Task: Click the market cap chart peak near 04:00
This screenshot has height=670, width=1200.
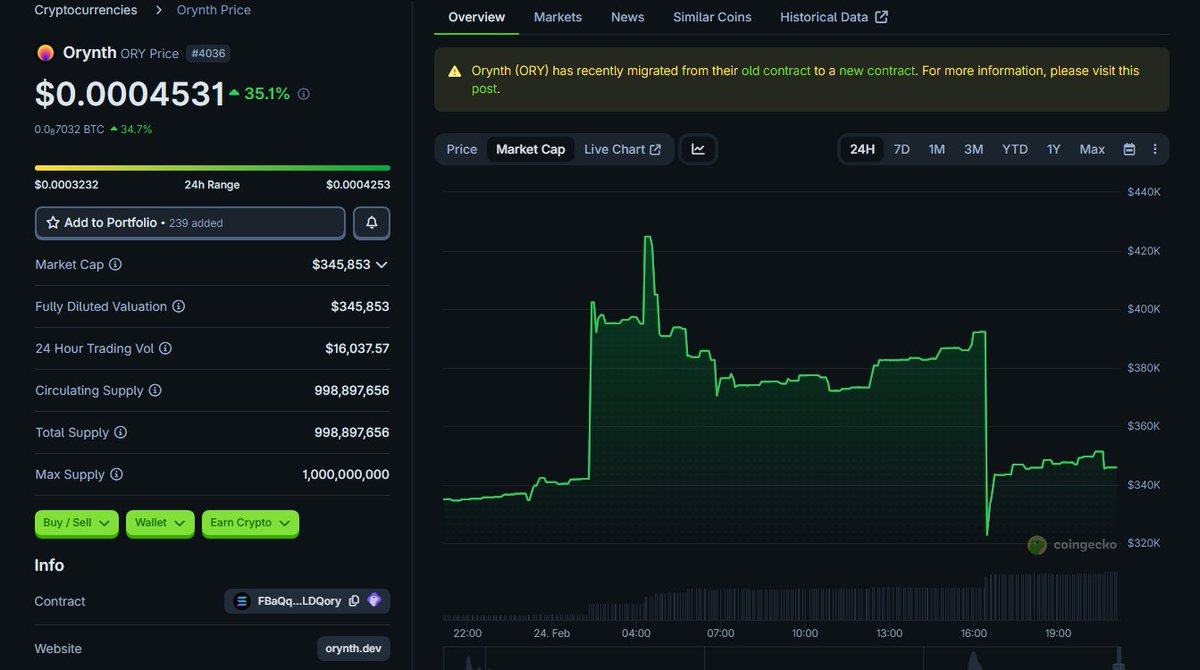Action: click(x=648, y=238)
